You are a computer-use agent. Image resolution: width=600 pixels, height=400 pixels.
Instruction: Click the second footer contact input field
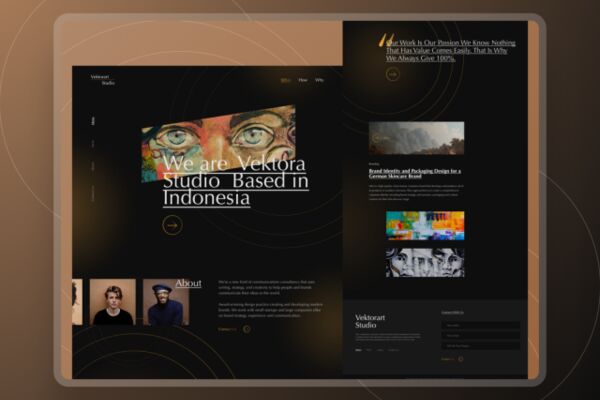[x=481, y=336]
